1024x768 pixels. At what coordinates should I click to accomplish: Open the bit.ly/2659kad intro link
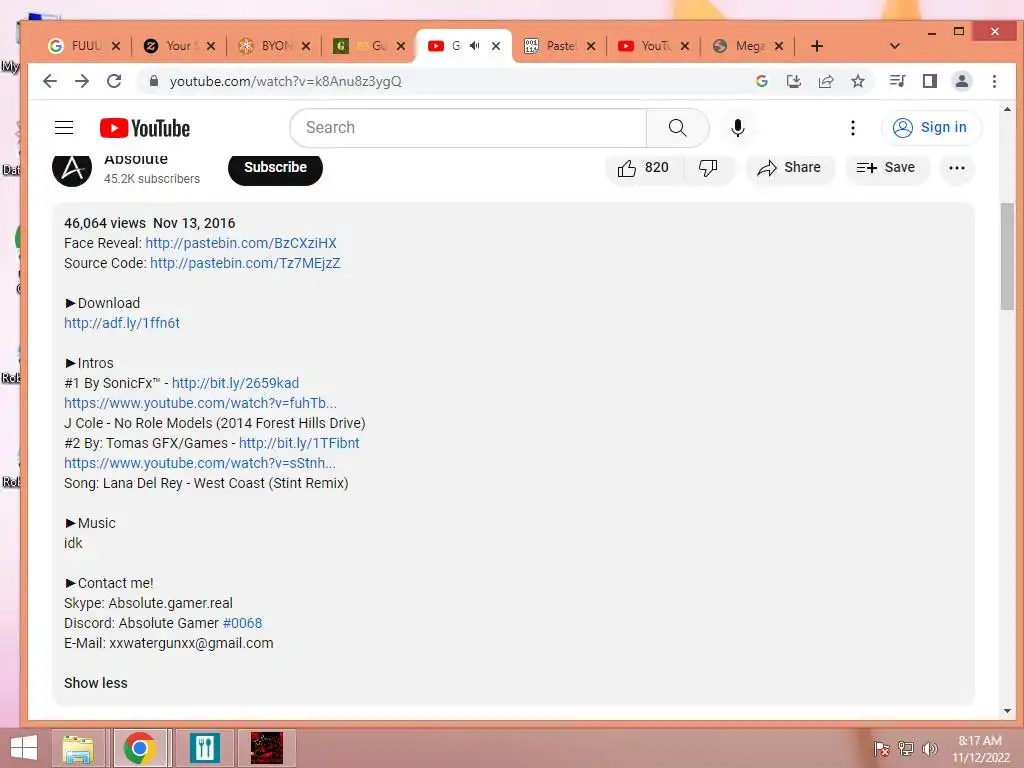tap(235, 383)
